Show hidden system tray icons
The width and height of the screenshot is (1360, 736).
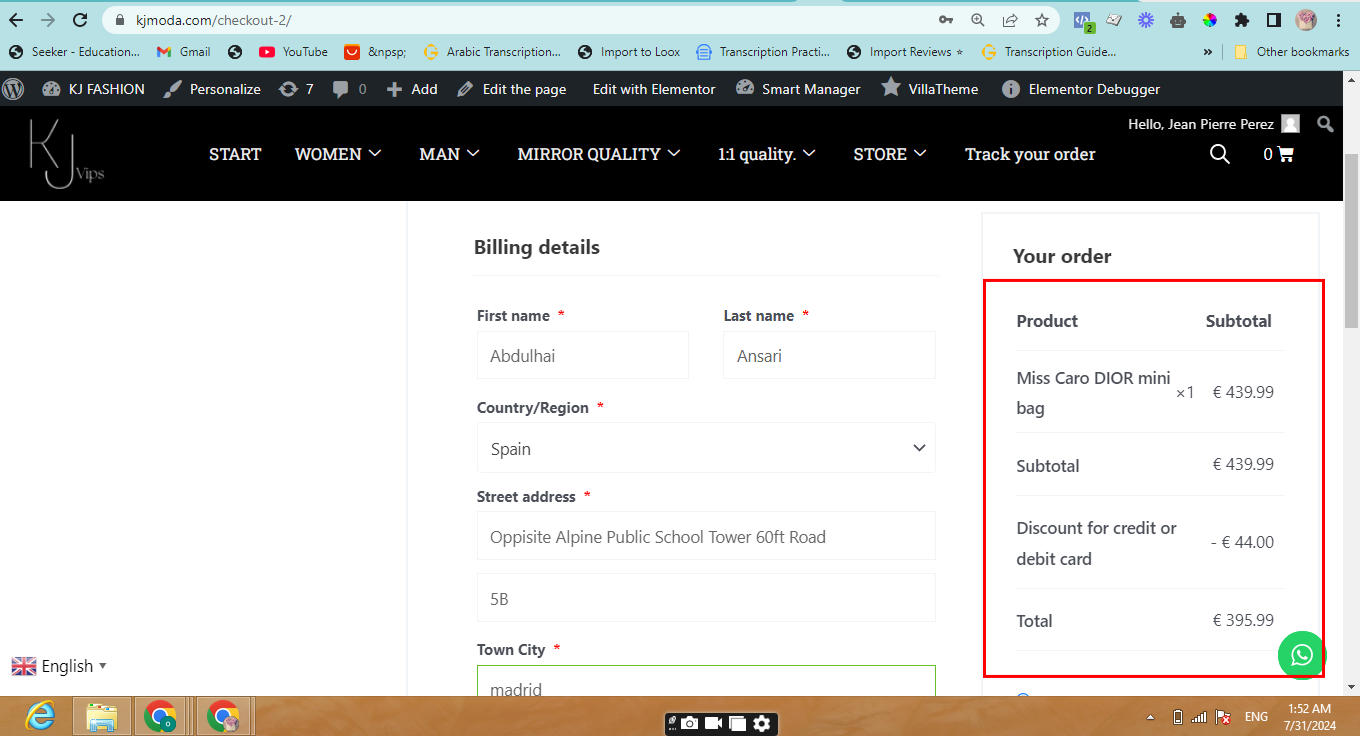coord(1149,717)
